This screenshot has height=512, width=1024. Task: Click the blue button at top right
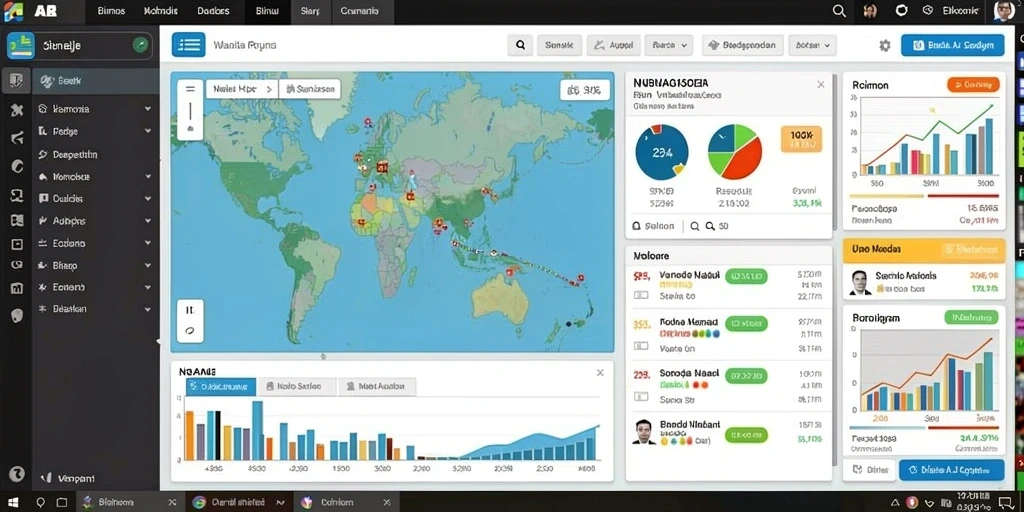coord(953,45)
